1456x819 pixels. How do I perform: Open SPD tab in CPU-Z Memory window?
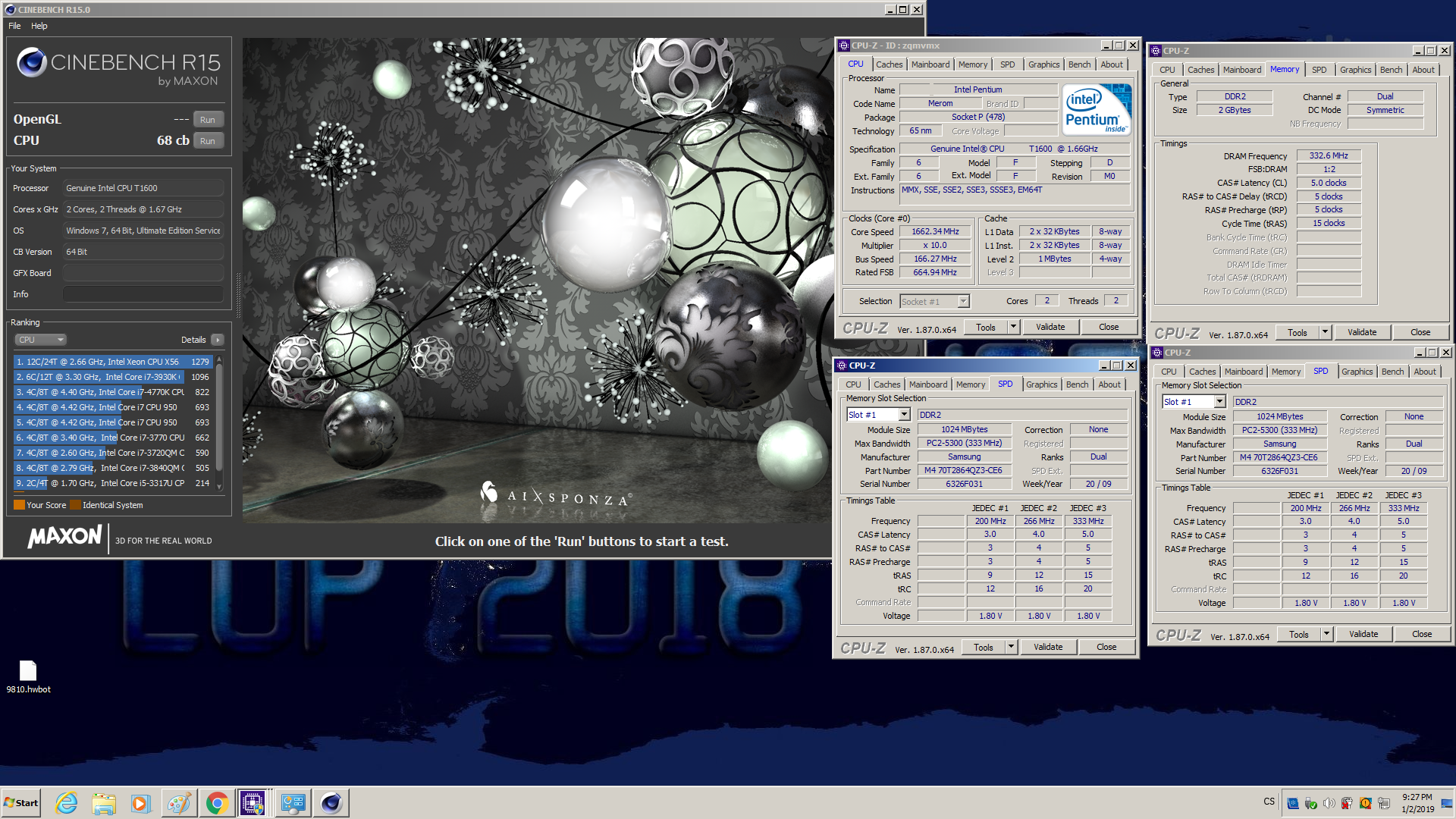click(x=1319, y=70)
